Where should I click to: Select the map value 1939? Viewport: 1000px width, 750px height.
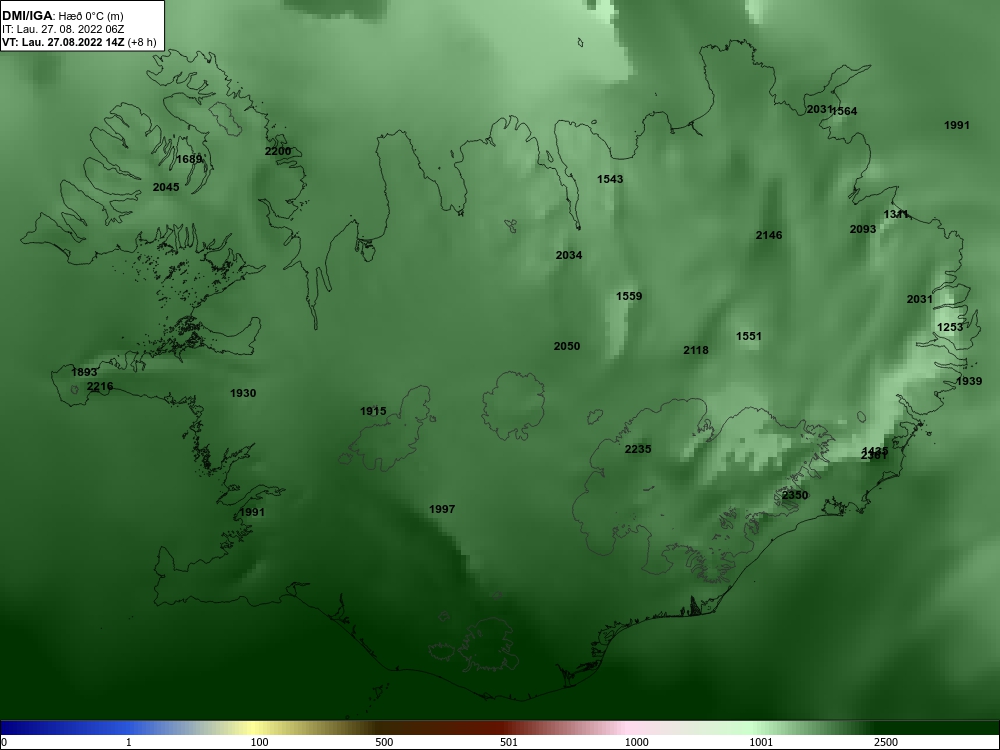coord(969,381)
